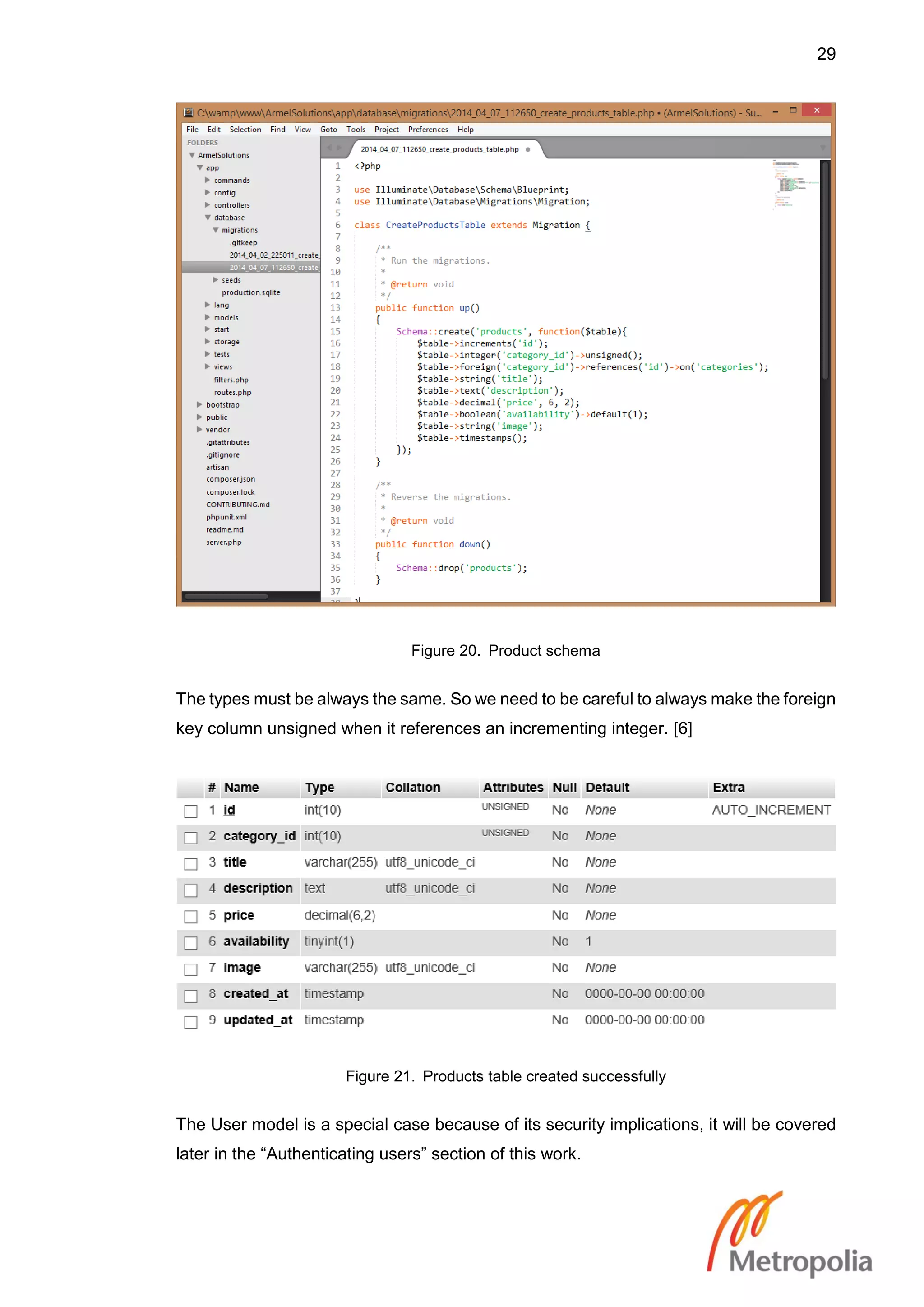This screenshot has width=924, height=1307.
Task: Open composer.json in the sidebar
Action: [231, 479]
